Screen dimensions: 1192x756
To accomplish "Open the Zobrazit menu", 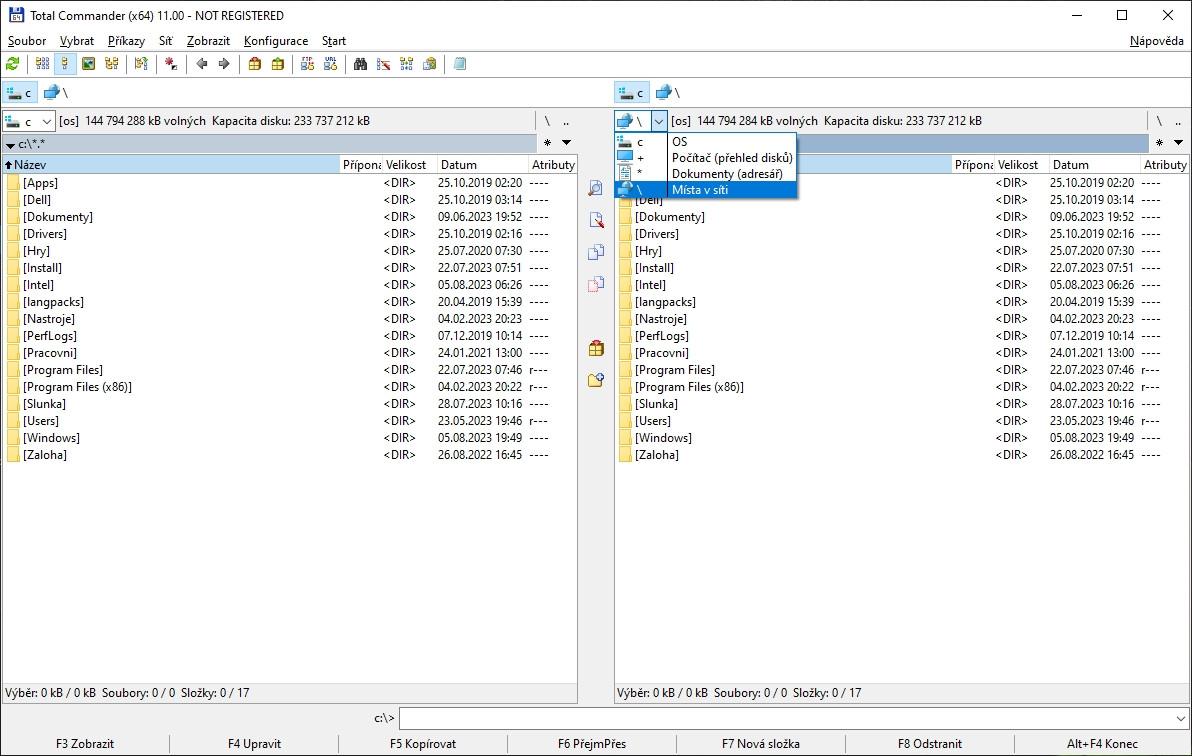I will pyautogui.click(x=208, y=41).
